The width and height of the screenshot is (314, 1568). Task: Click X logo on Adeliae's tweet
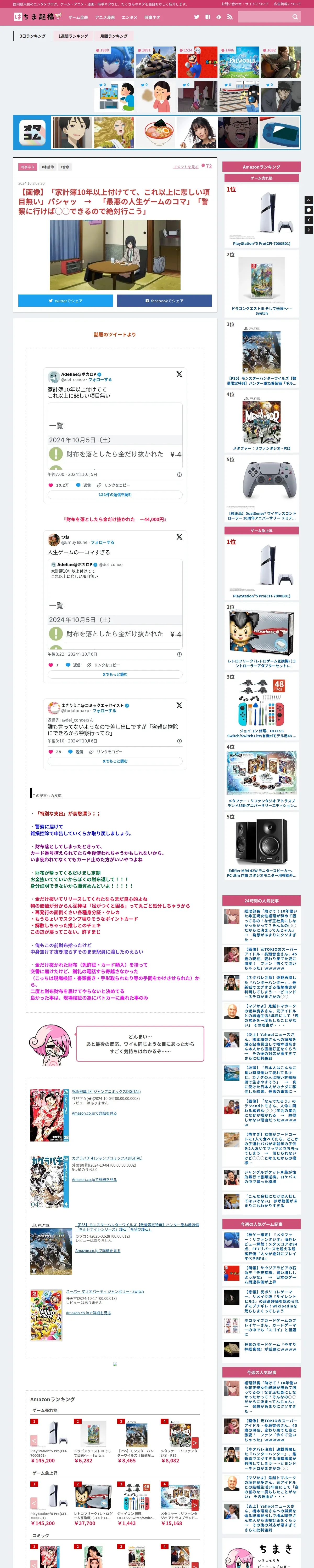coord(179,374)
